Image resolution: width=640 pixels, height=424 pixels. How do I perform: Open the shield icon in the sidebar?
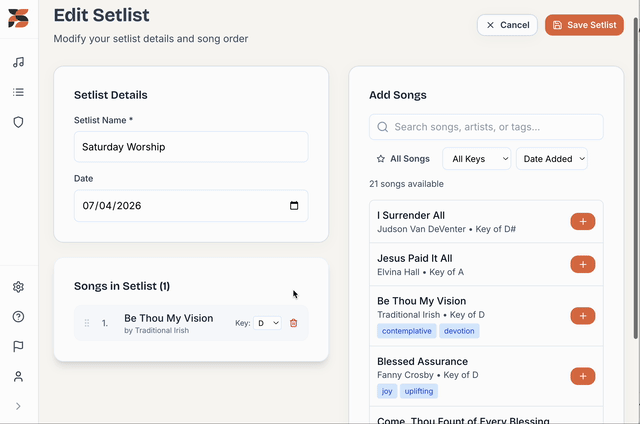click(x=18, y=122)
